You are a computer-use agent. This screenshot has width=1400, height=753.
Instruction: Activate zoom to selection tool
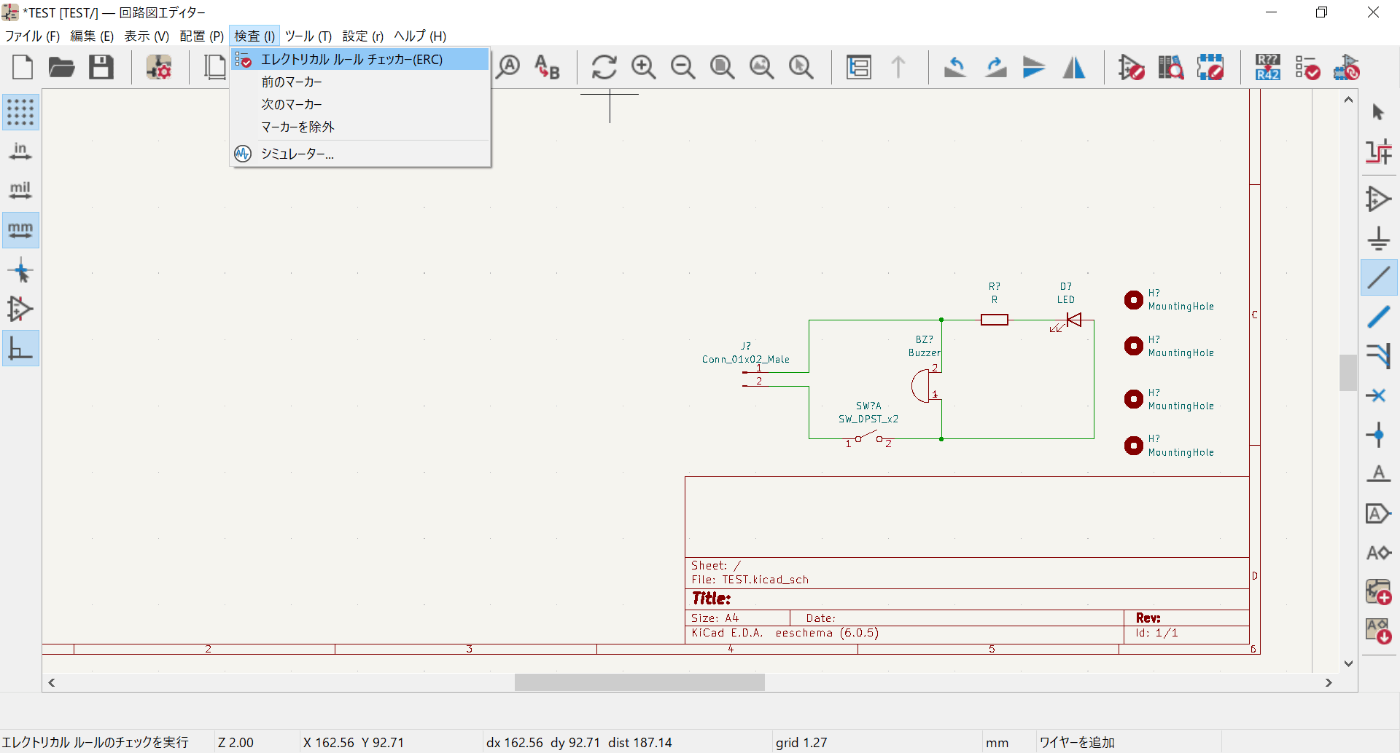coord(800,67)
